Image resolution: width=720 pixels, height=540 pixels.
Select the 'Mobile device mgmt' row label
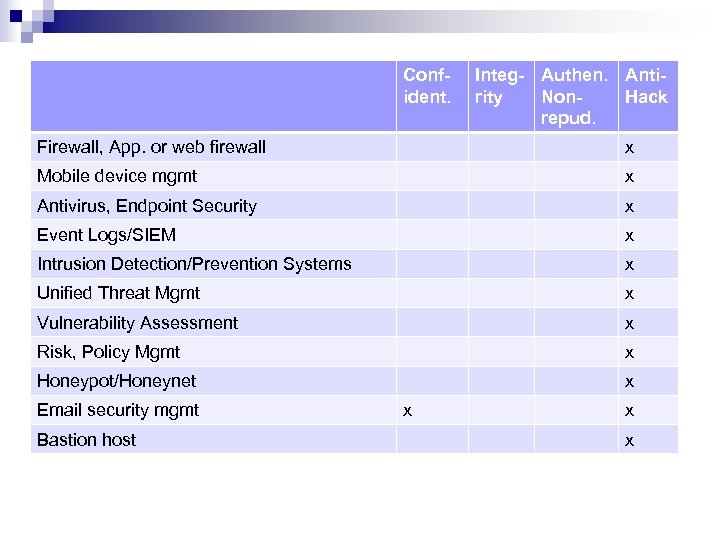pos(117,176)
